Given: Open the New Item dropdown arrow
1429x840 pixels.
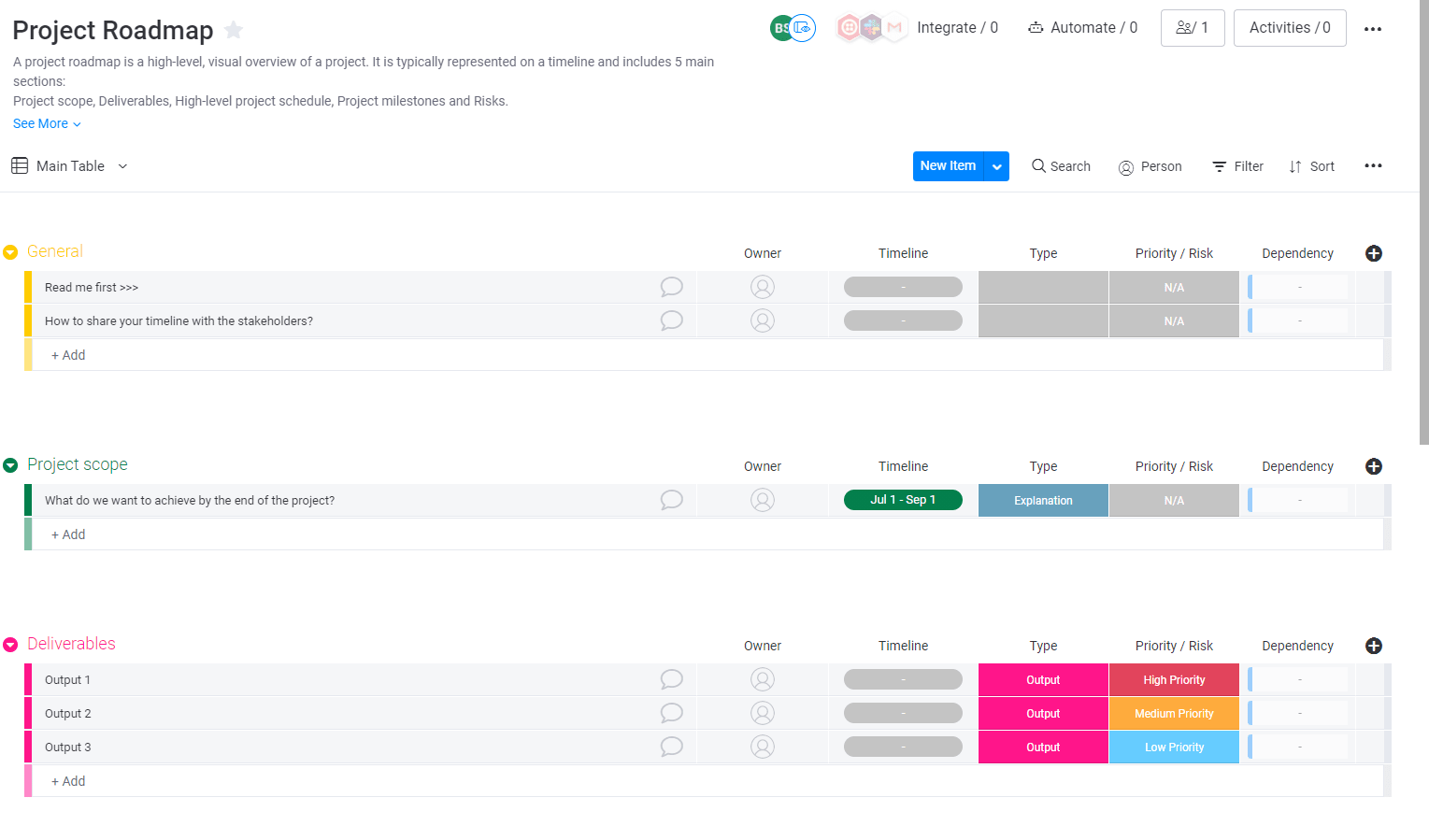Looking at the screenshot, I should tap(997, 166).
